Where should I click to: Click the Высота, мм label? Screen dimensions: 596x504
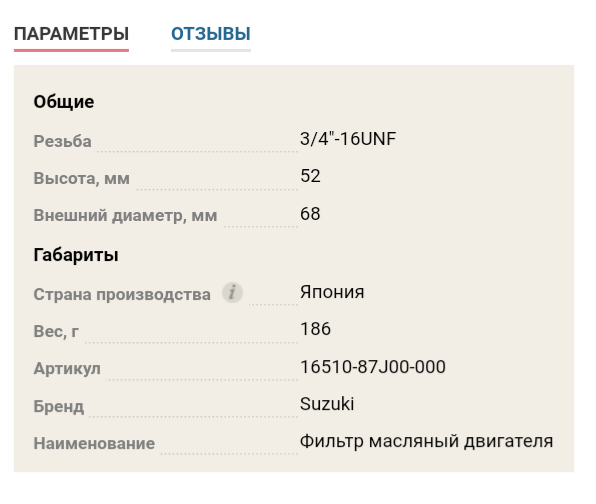point(81,178)
